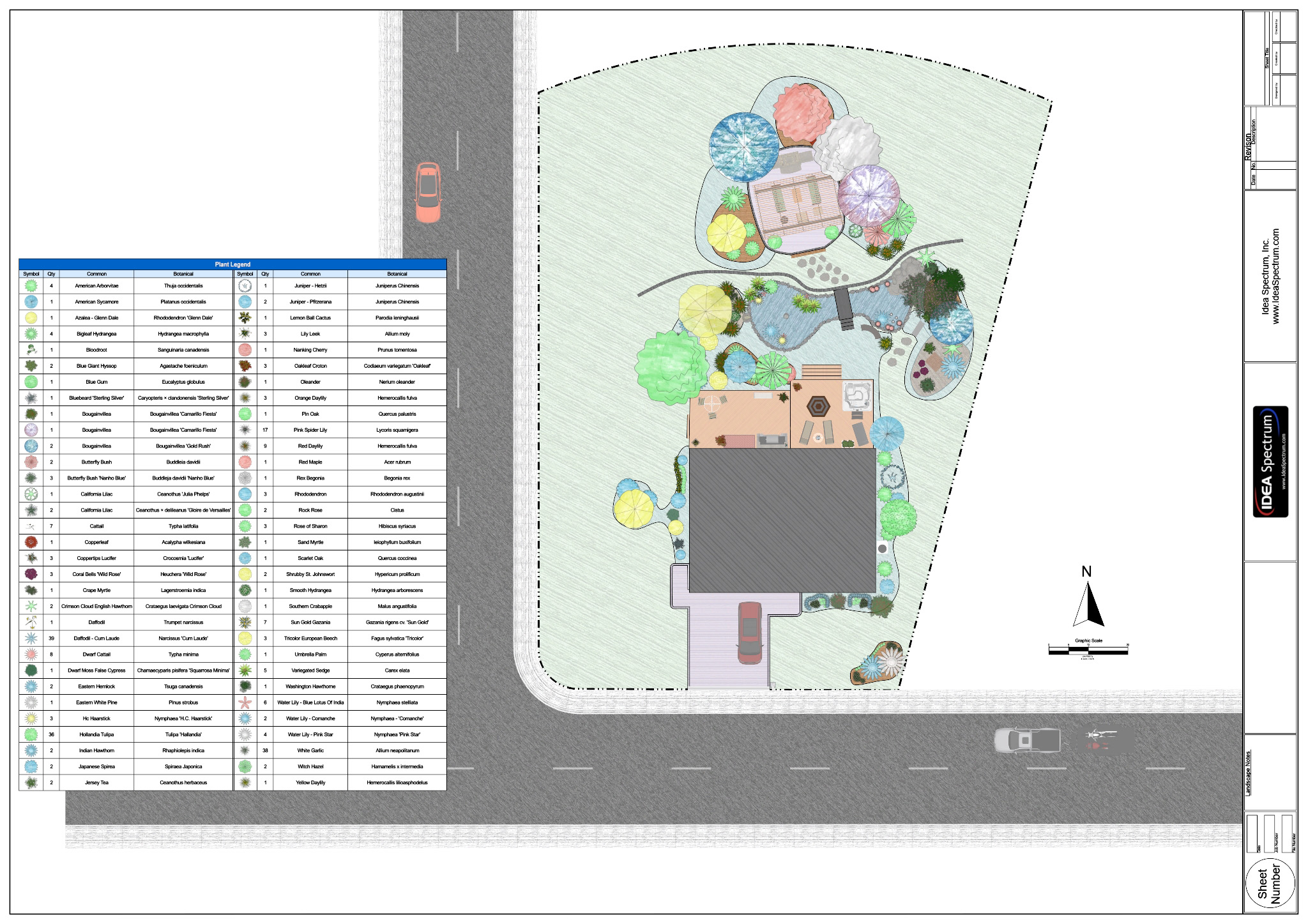
Task: Click the American Sycamore symbol in legend
Action: point(31,301)
